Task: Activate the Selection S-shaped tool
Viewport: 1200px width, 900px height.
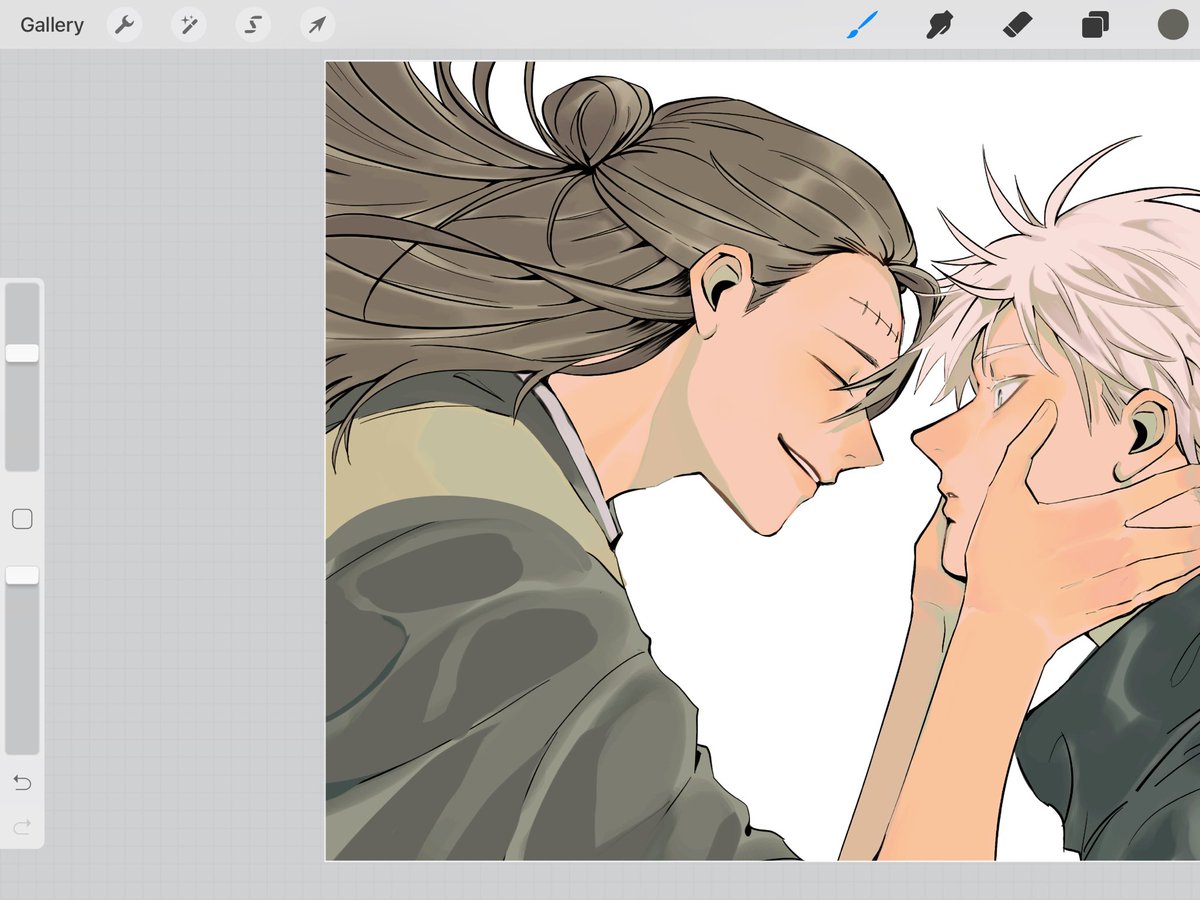Action: 253,25
